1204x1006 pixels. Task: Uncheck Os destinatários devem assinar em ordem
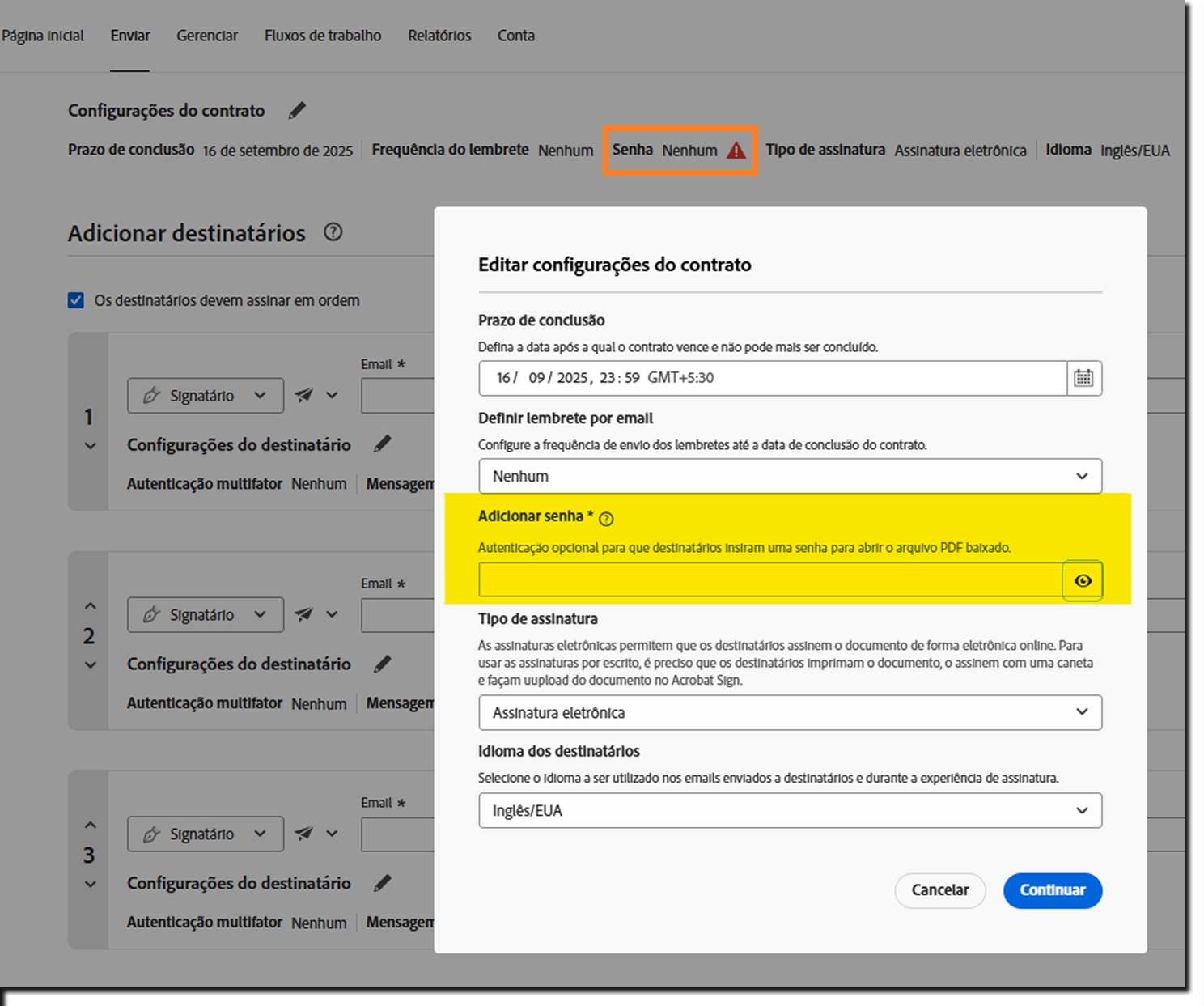[x=74, y=300]
